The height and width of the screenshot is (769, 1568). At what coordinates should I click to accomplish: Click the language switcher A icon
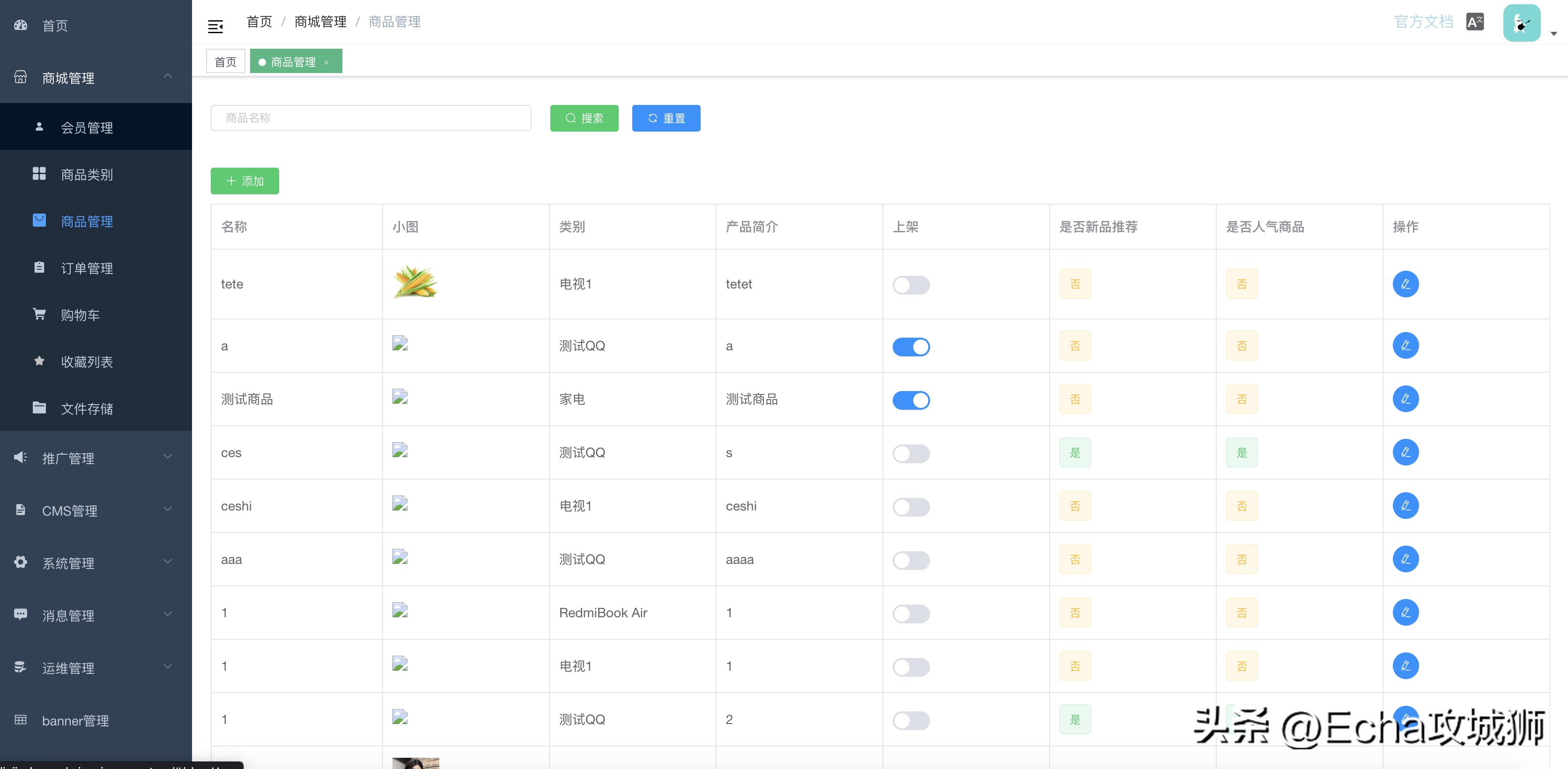tap(1475, 22)
